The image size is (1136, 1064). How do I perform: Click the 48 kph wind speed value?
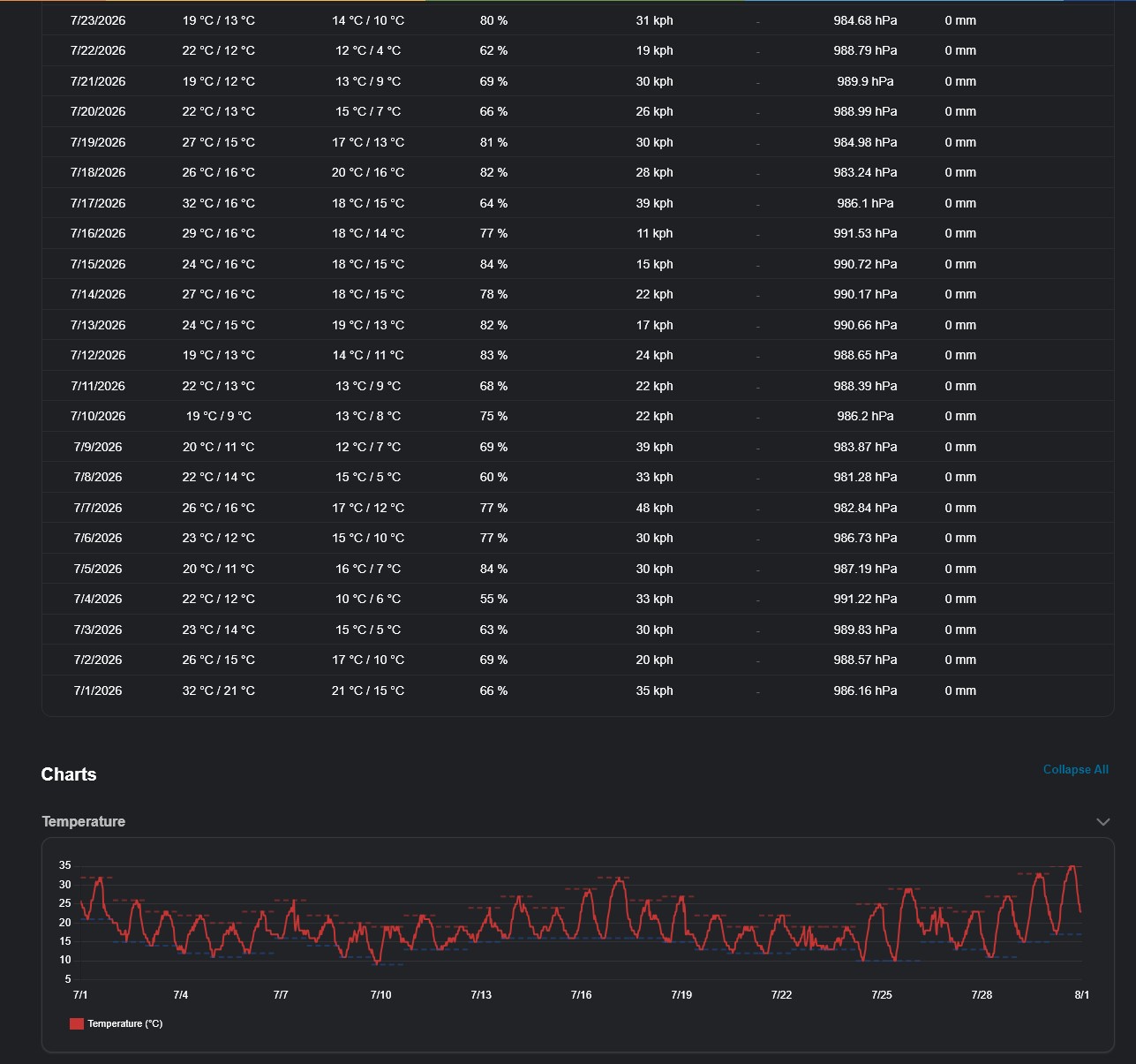654,508
